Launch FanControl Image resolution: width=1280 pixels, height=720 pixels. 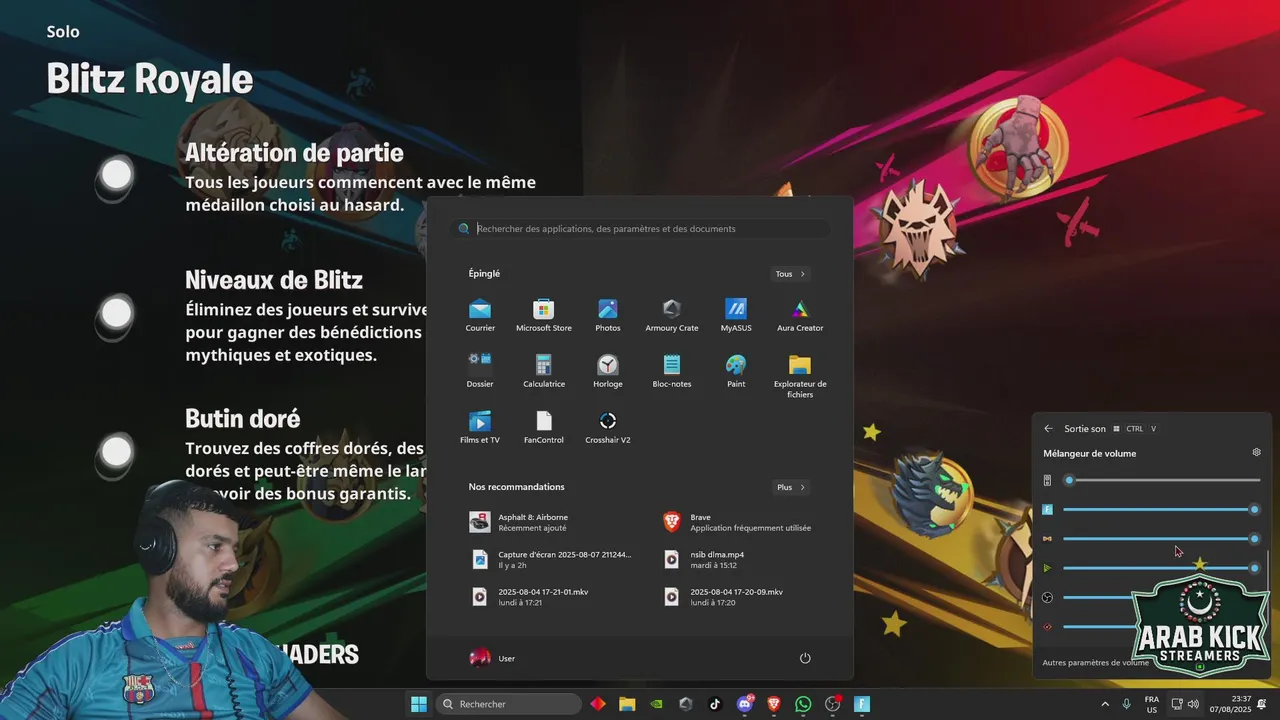(x=544, y=428)
